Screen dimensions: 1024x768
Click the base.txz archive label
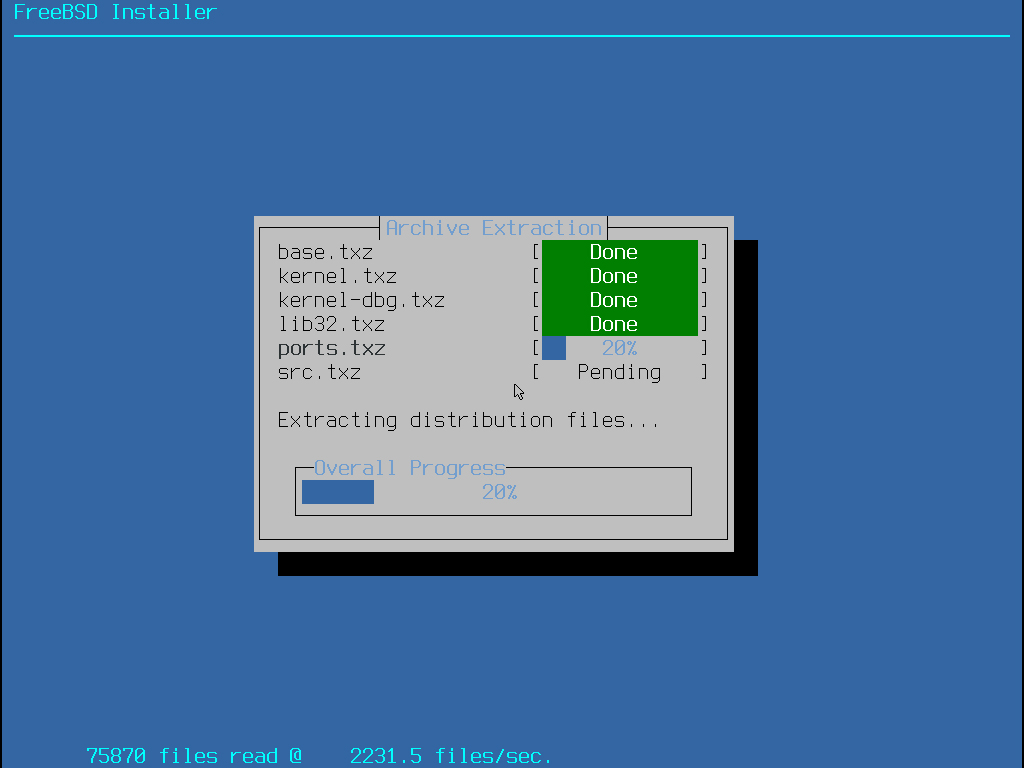point(325,252)
